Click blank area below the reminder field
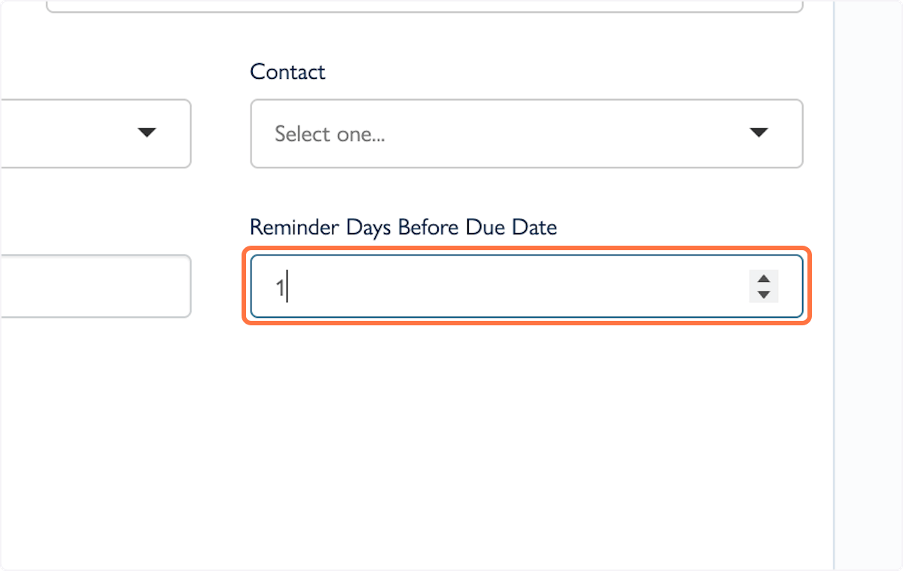This screenshot has height=572, width=904. tap(525, 420)
